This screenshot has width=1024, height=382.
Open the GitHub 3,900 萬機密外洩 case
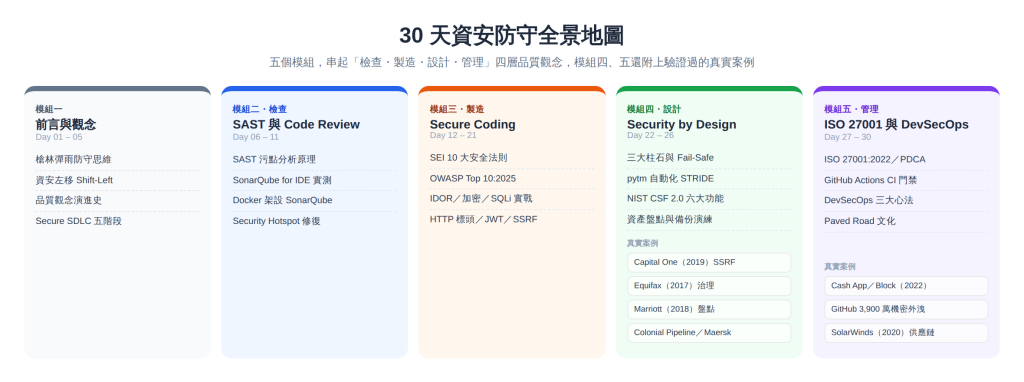(906, 310)
